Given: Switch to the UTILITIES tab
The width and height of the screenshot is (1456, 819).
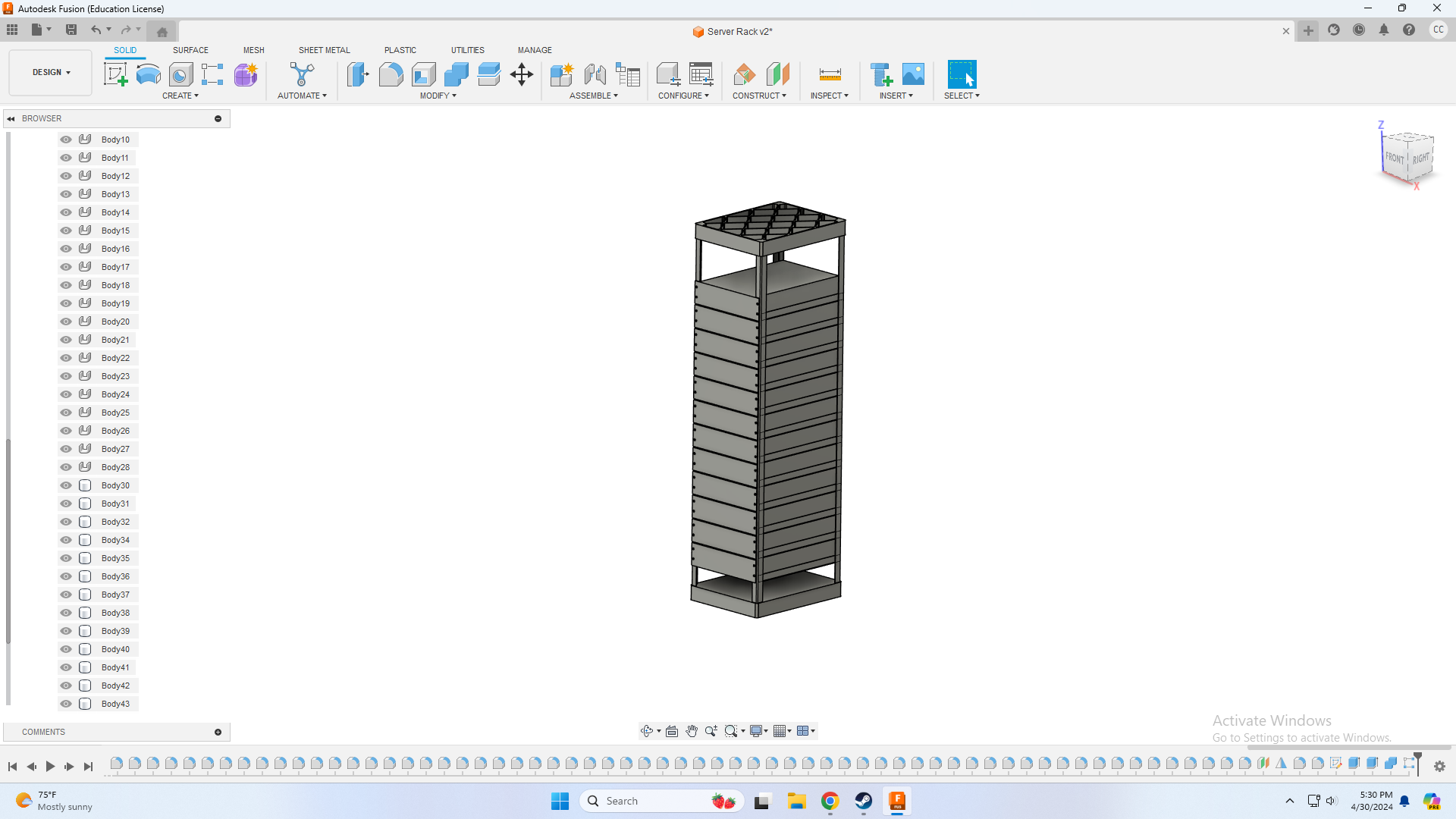Looking at the screenshot, I should point(468,50).
